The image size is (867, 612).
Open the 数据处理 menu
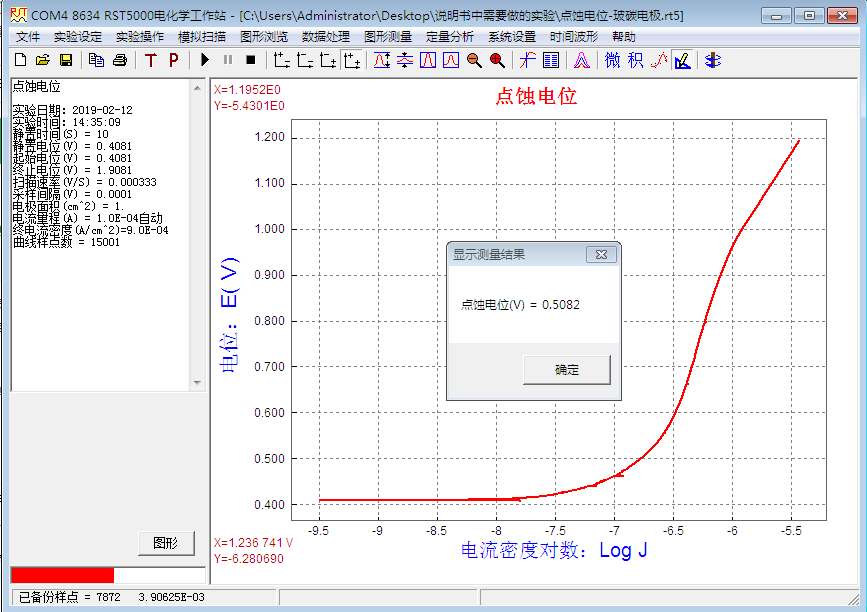325,37
